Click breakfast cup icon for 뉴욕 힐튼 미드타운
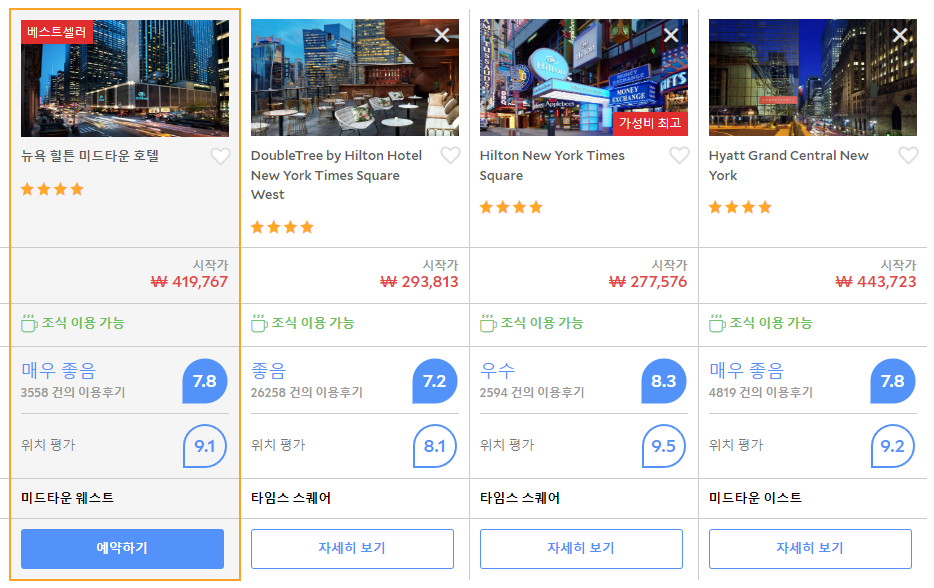 (x=29, y=323)
